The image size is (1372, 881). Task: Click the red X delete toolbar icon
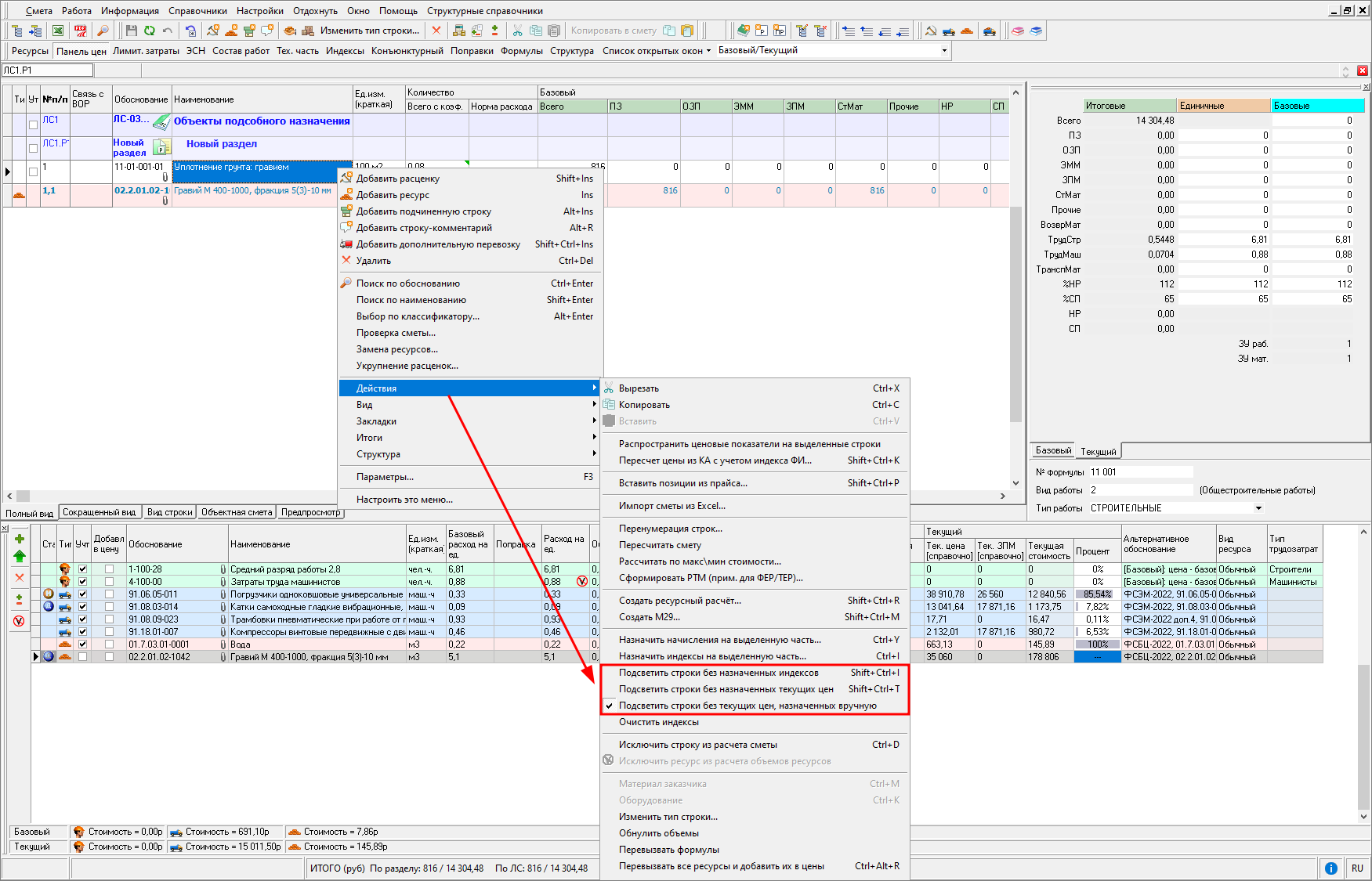pyautogui.click(x=436, y=31)
